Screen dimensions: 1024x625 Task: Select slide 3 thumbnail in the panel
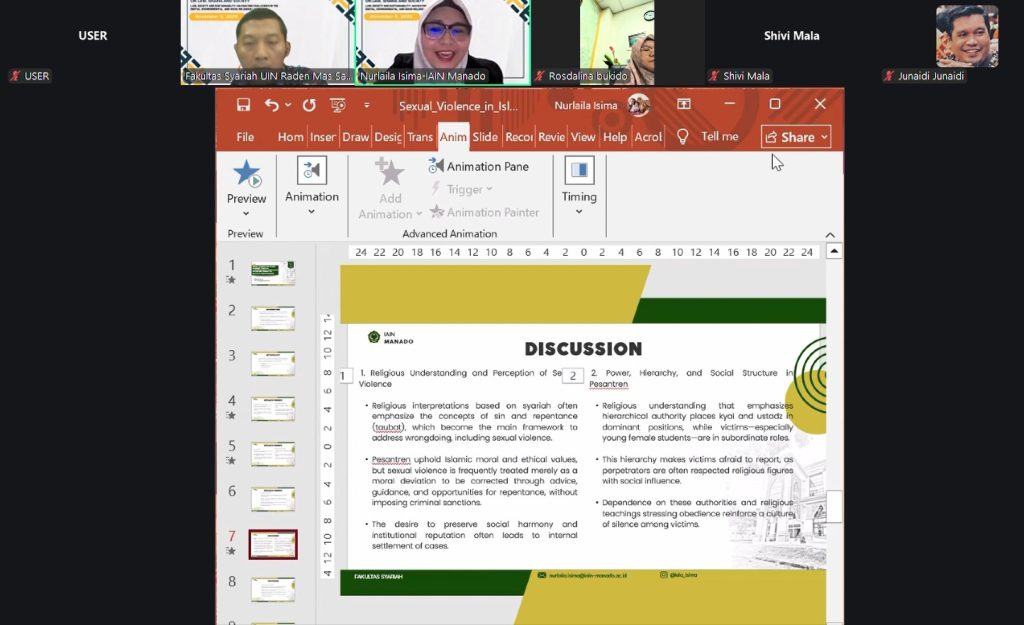[272, 363]
